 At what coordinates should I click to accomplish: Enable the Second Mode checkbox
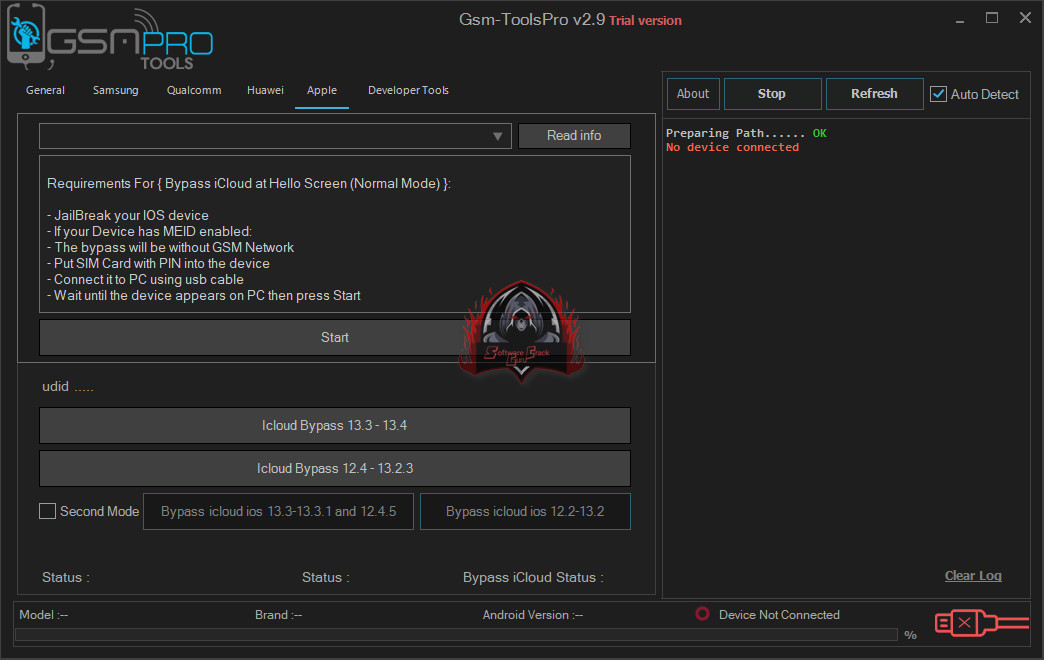[x=47, y=511]
